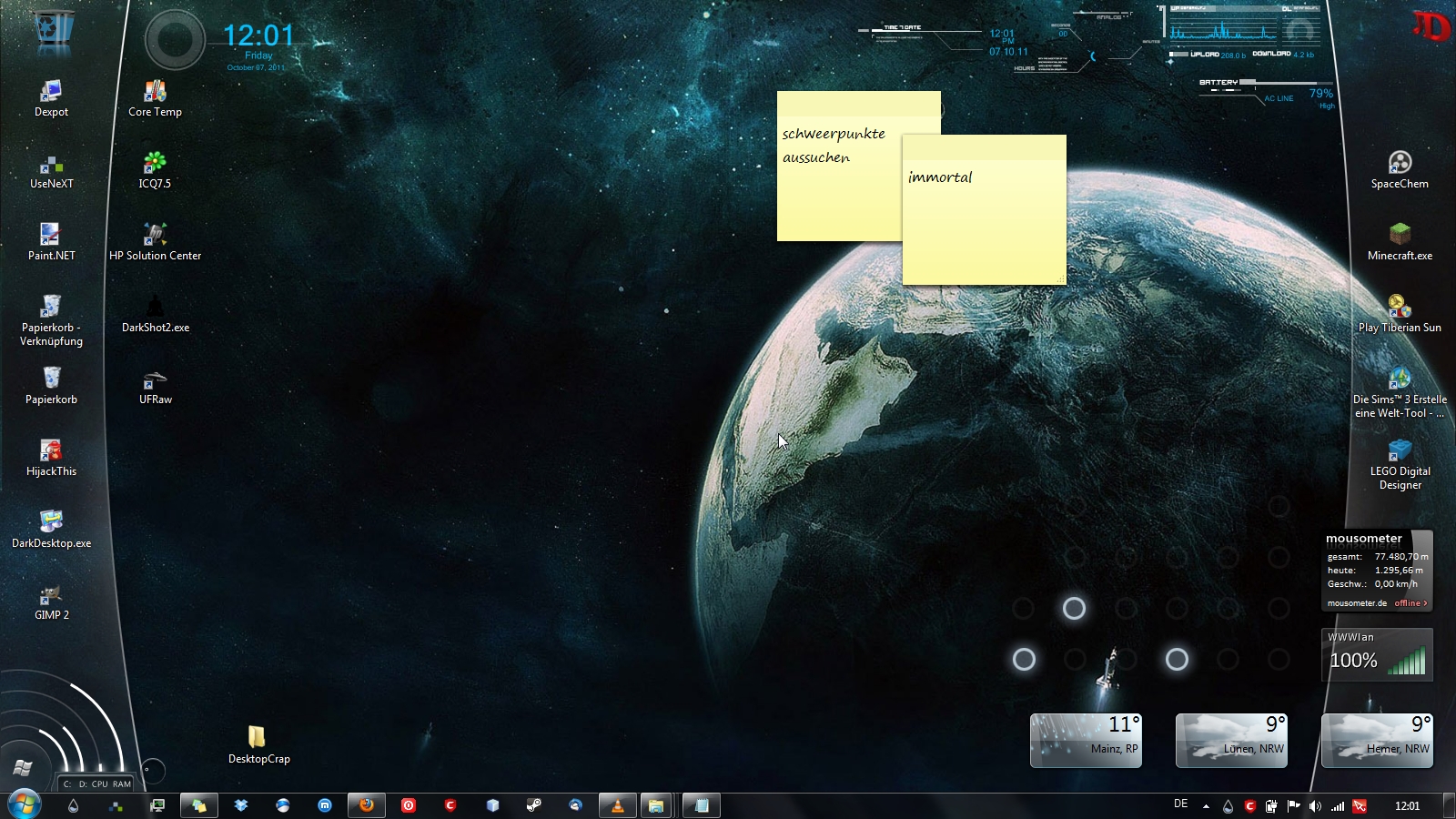Click the mousometer.de offline link
The height and width of the screenshot is (819, 1456).
tap(1410, 603)
